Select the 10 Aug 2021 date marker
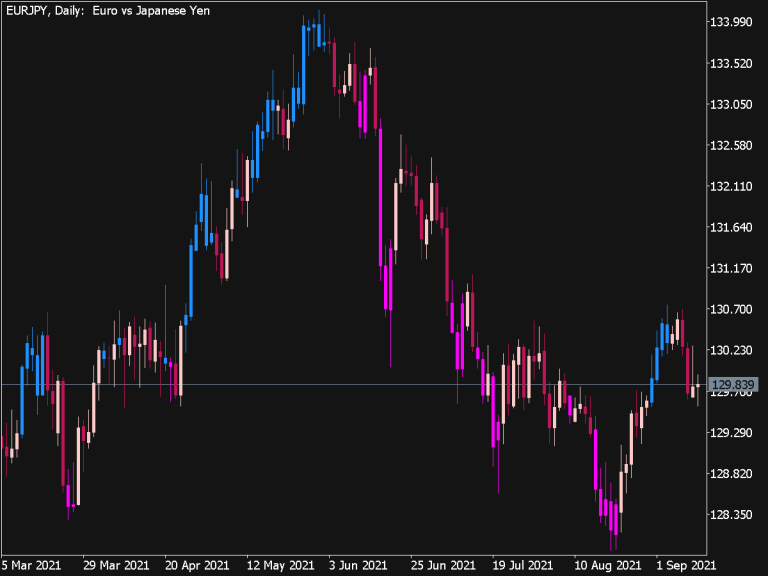768x576 pixels. tap(606, 565)
